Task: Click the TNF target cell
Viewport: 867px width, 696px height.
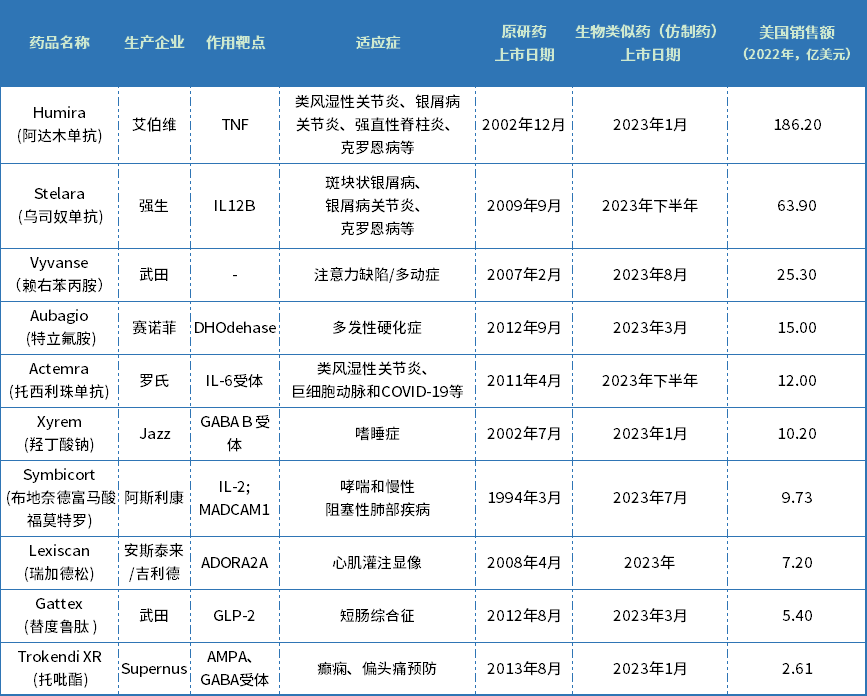Action: [235, 124]
